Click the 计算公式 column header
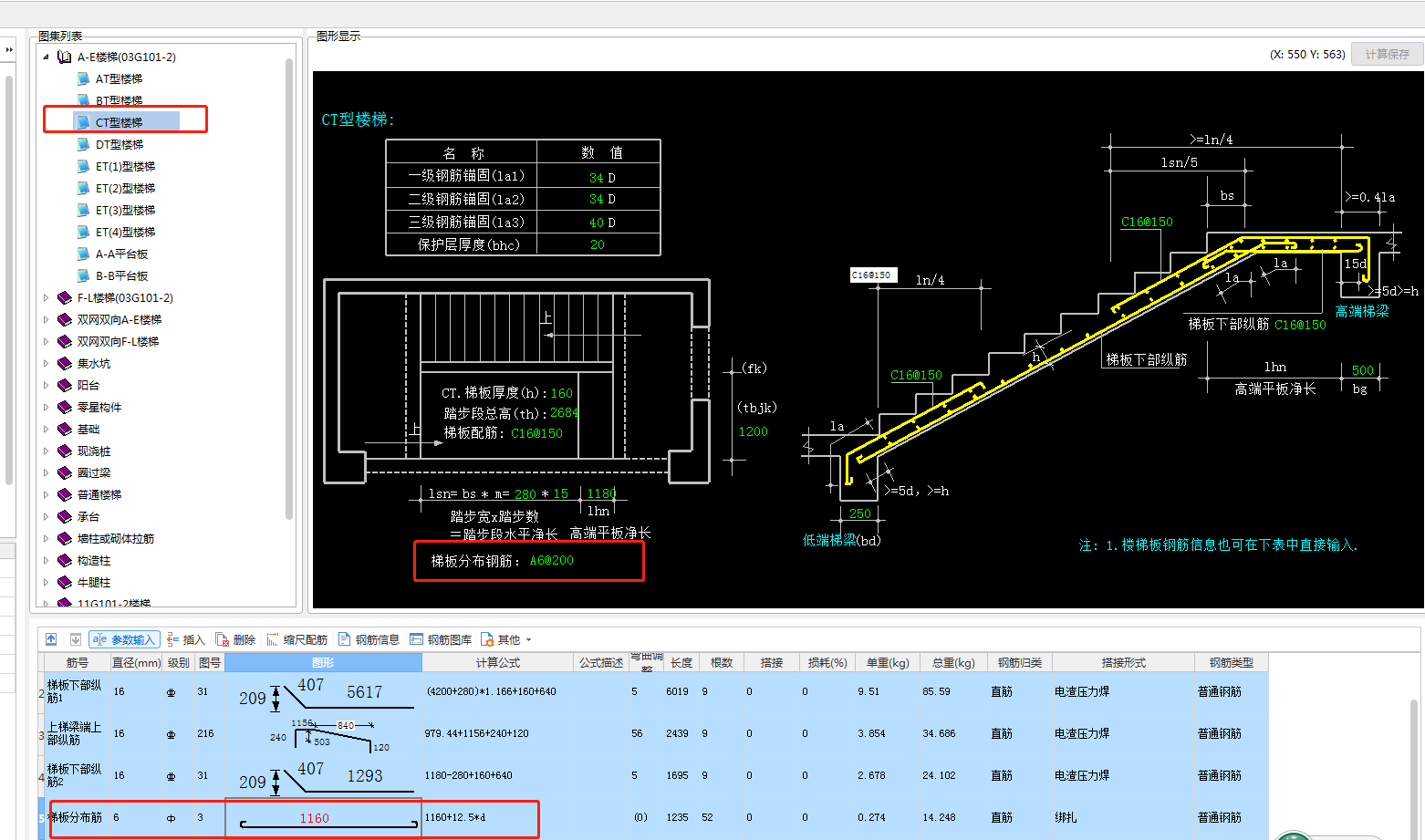Viewport: 1425px width, 840px height. pos(498,662)
